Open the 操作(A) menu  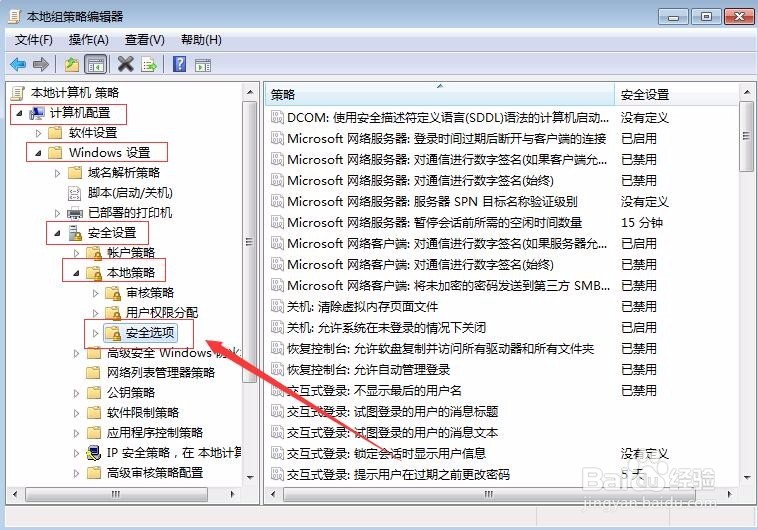click(x=88, y=40)
